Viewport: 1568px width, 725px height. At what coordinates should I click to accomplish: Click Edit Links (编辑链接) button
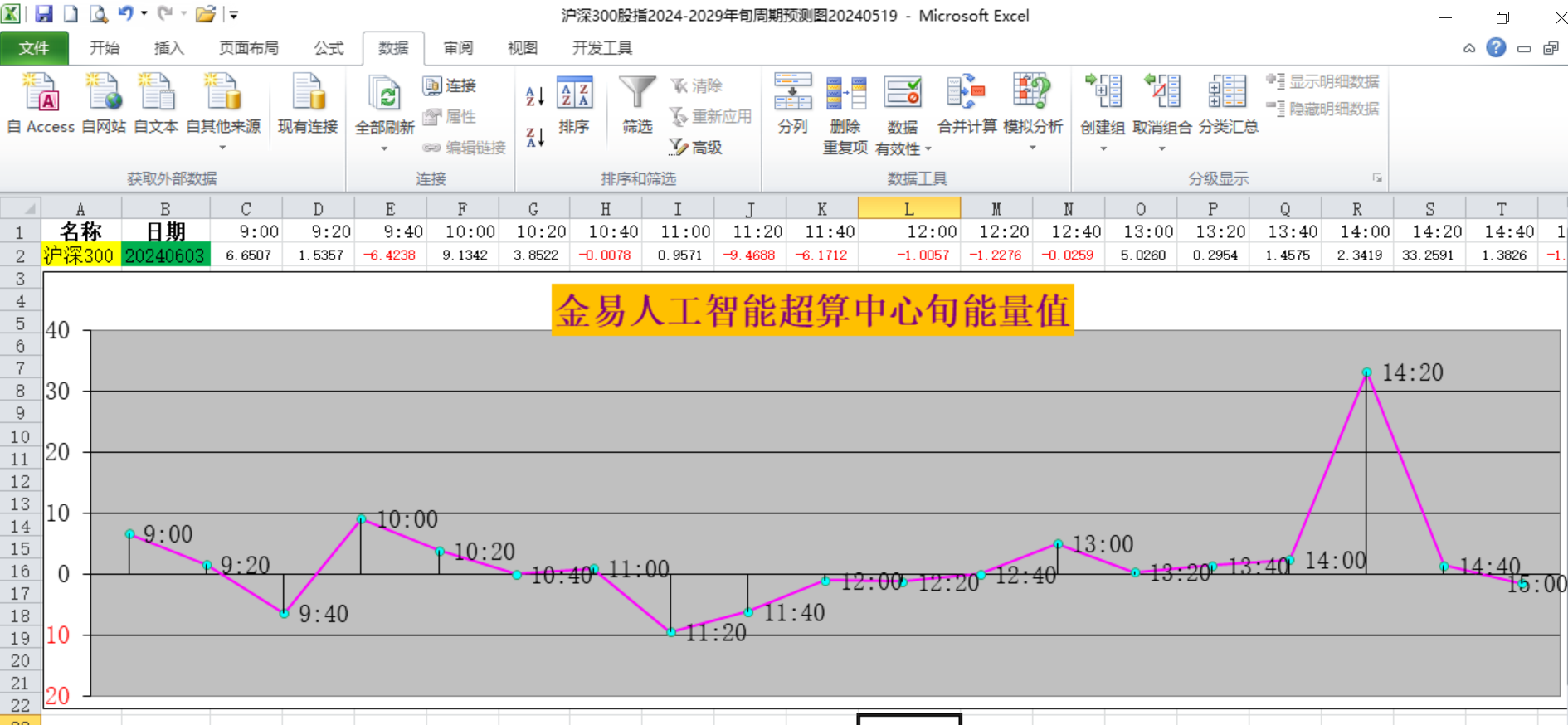click(x=464, y=148)
